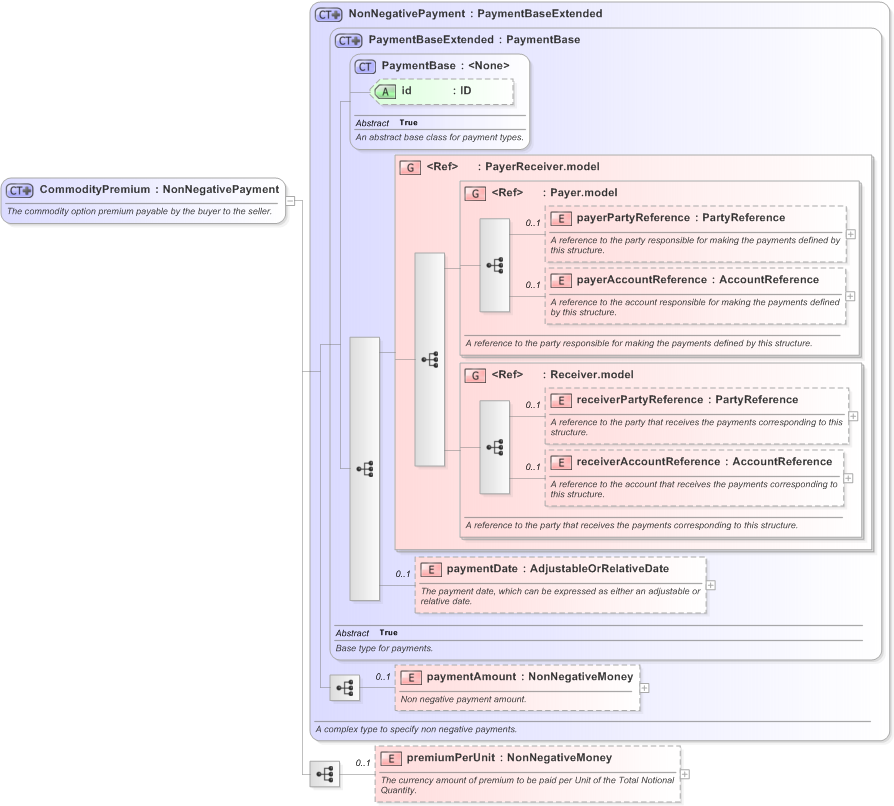Click the id : ID attribute label
Image resolution: width=894 pixels, height=806 pixels.
436,91
